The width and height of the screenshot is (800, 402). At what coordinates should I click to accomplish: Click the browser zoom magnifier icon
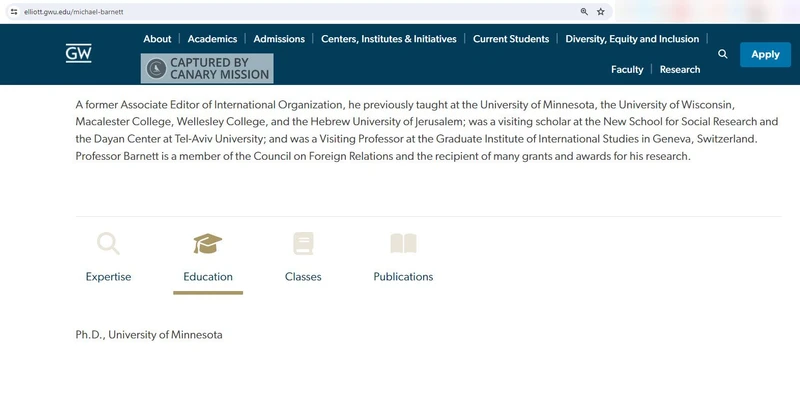pyautogui.click(x=584, y=11)
